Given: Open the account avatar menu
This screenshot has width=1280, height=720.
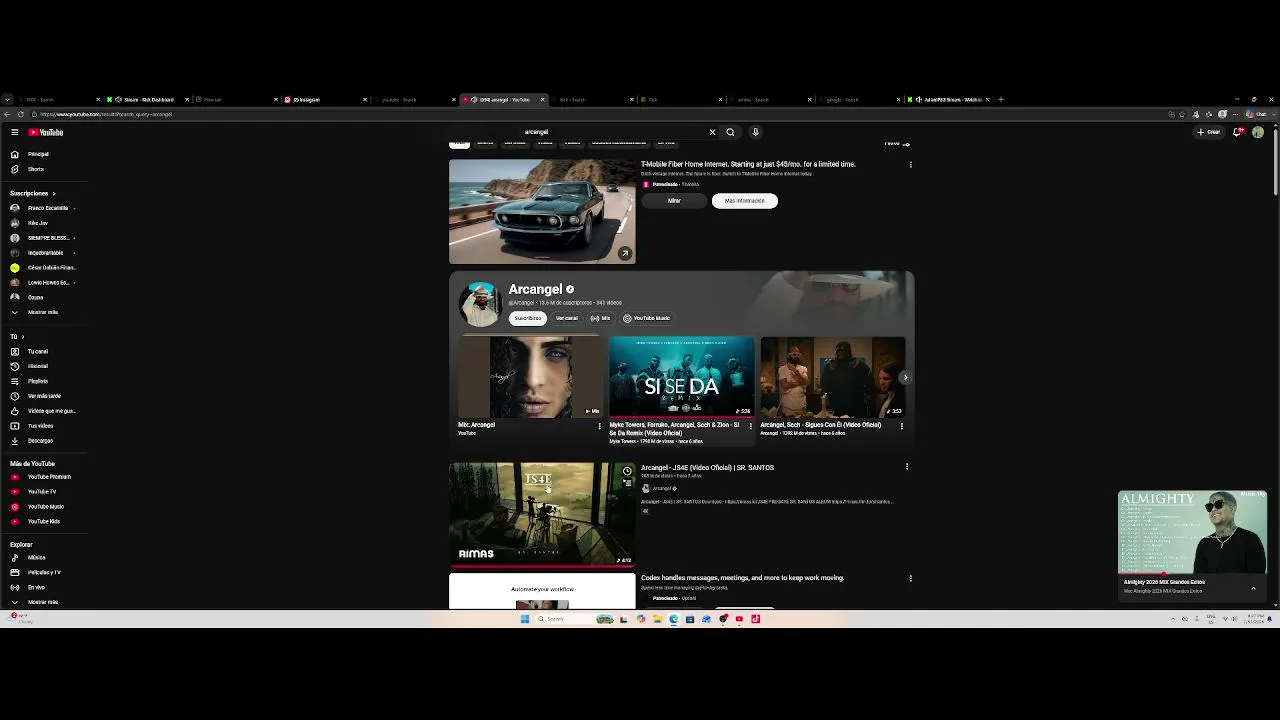Looking at the screenshot, I should click(1258, 132).
